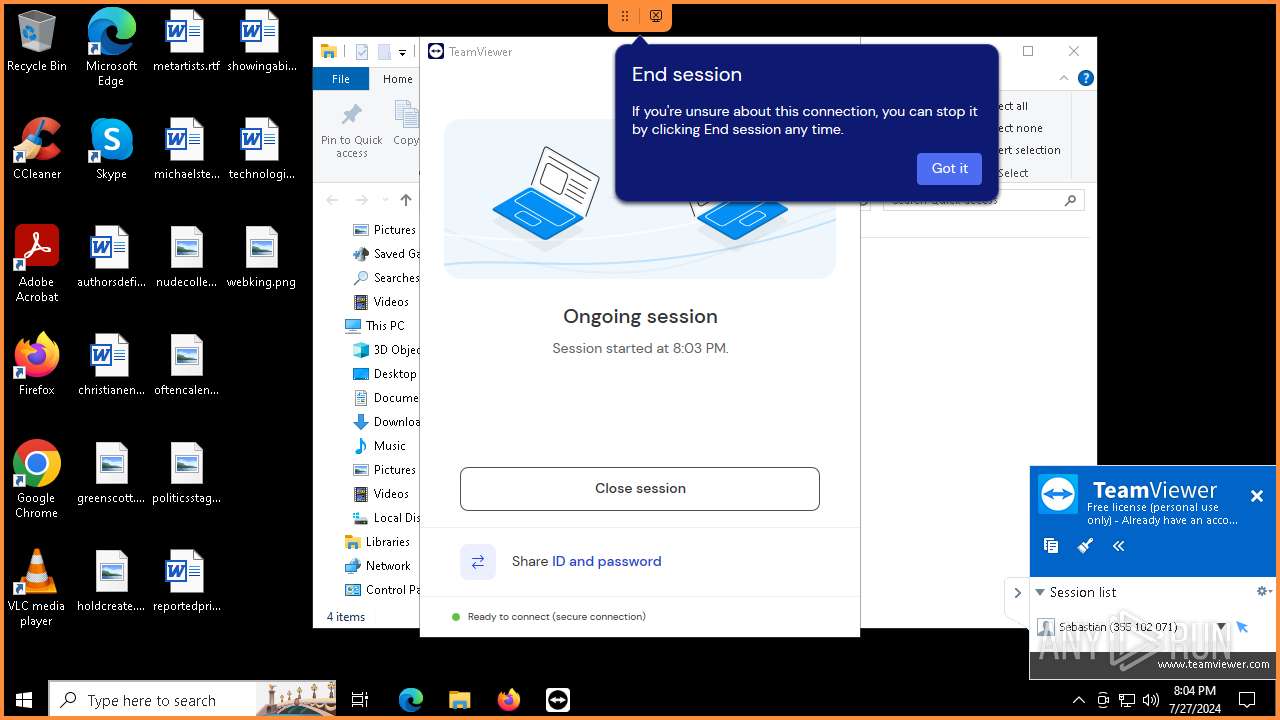Select Music folder in Explorer tree

pyautogui.click(x=380, y=446)
